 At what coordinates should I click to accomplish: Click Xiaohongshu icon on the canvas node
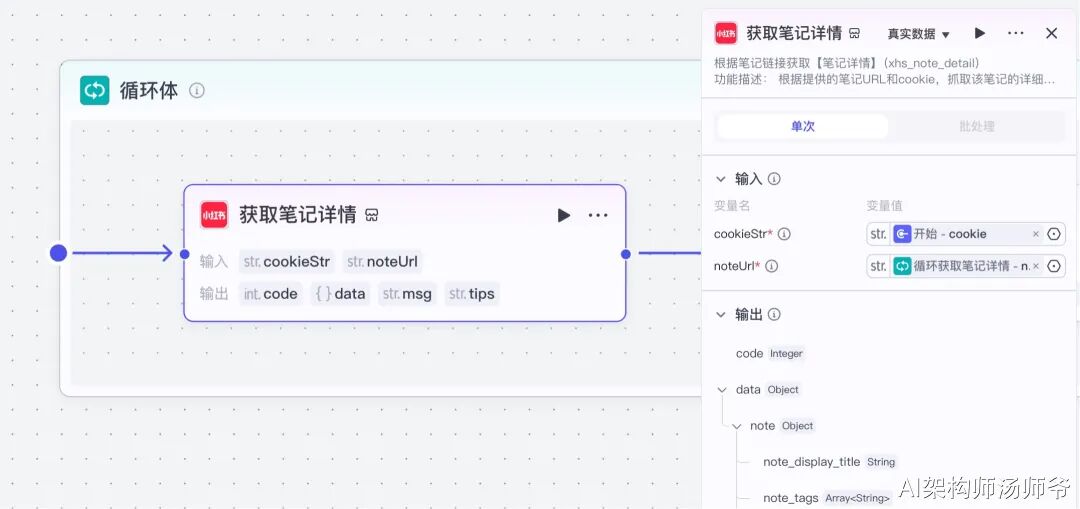214,215
